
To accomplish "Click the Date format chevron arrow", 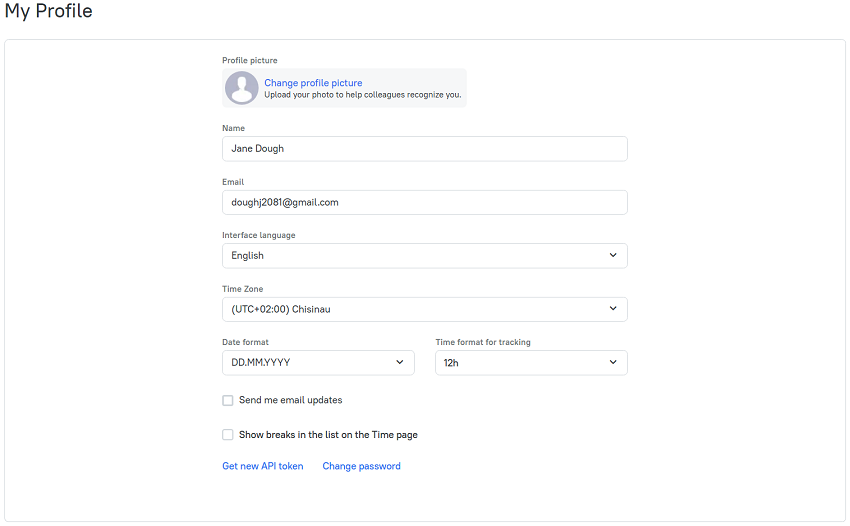I will [x=400, y=362].
